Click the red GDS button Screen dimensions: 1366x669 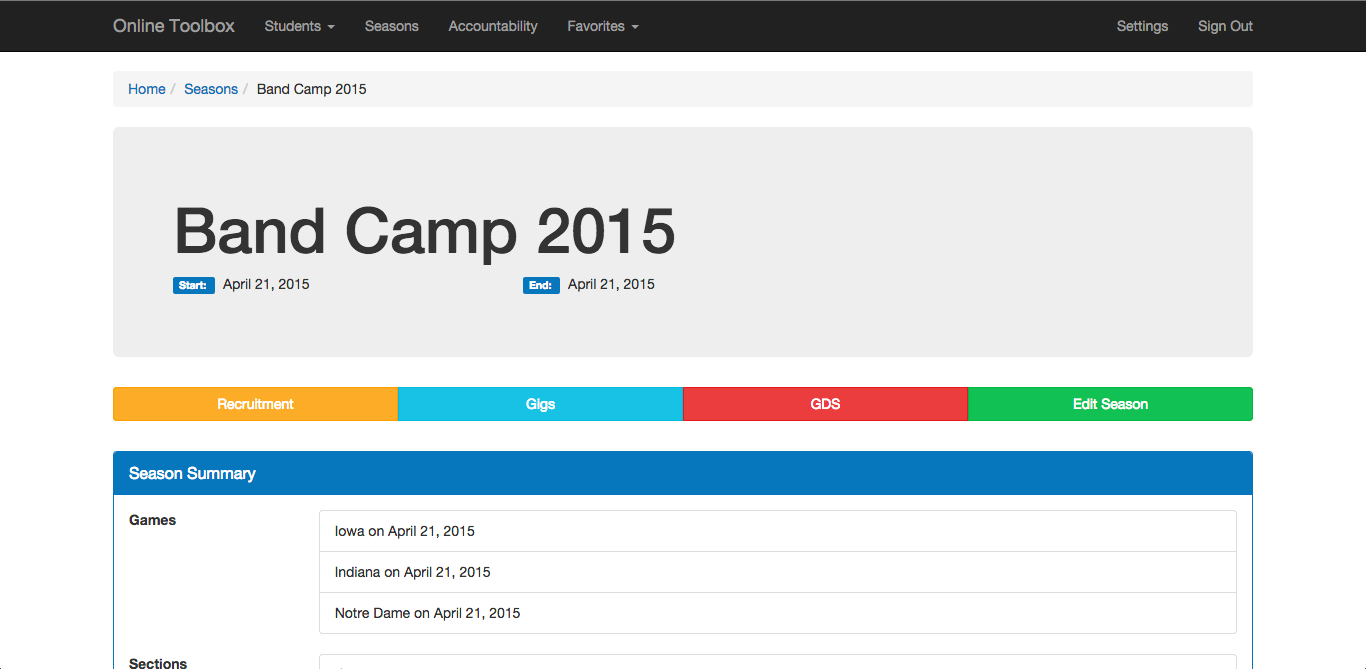click(x=825, y=404)
